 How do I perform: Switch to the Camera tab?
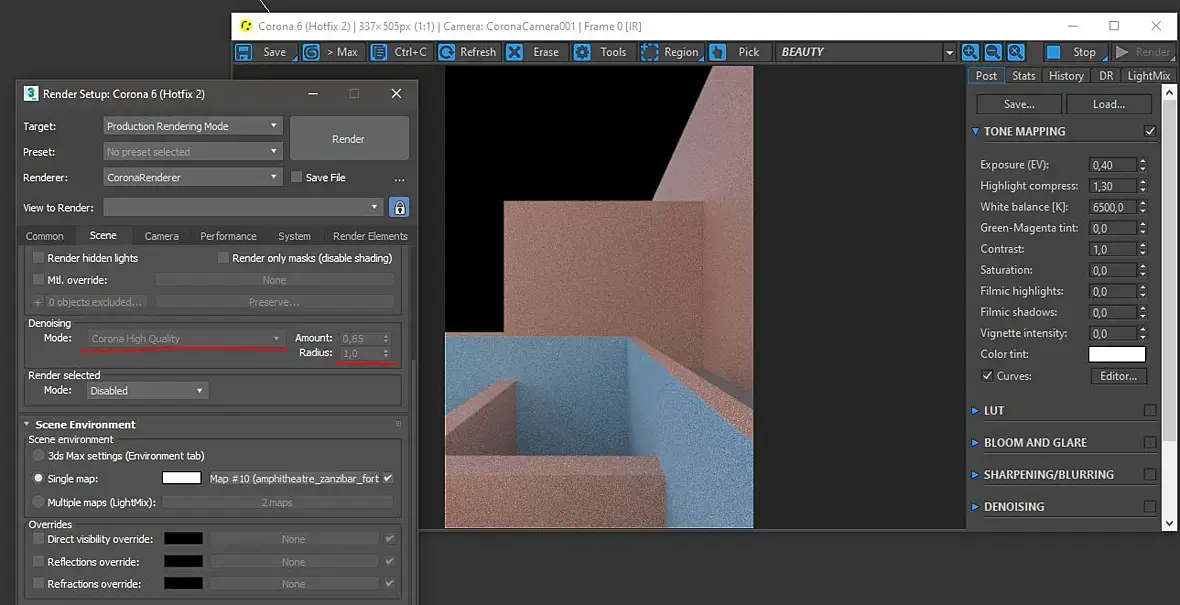(162, 236)
